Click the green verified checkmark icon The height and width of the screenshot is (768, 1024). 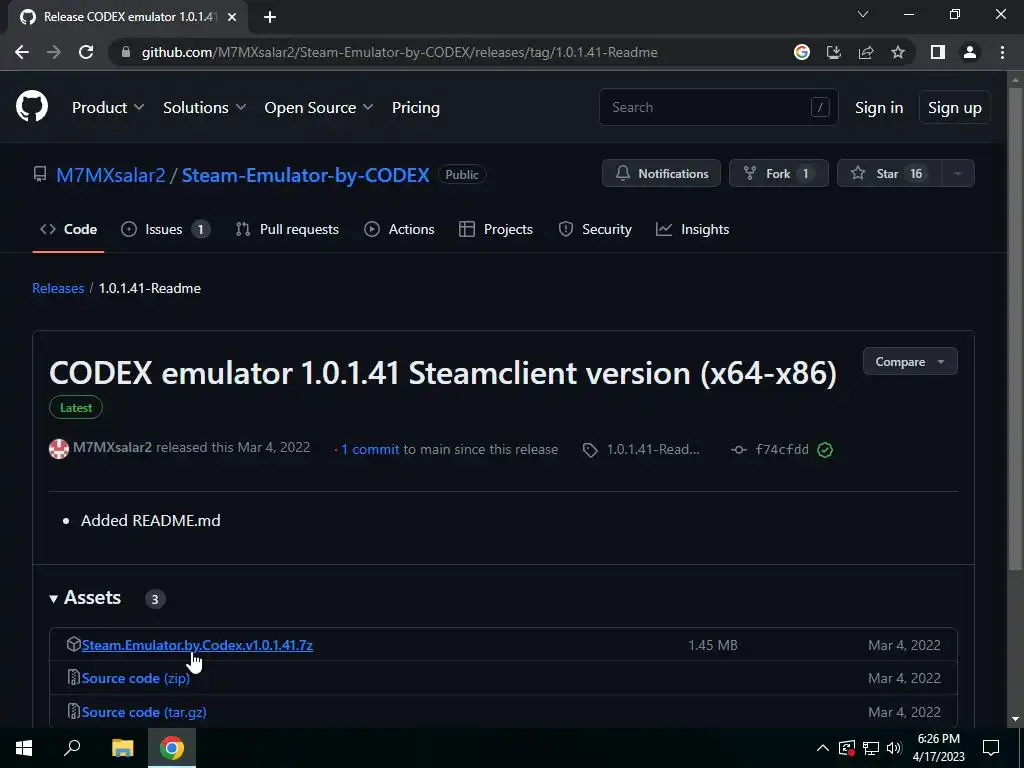pyautogui.click(x=825, y=449)
